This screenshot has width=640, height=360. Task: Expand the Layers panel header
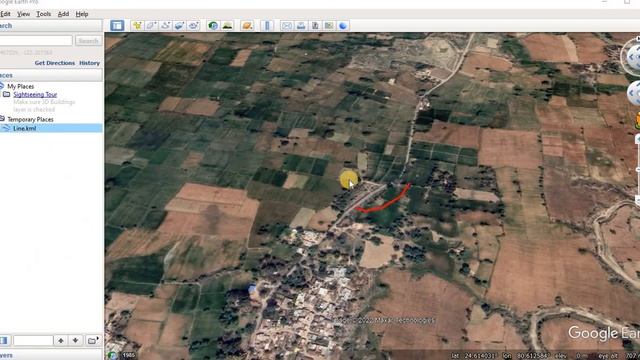51,355
